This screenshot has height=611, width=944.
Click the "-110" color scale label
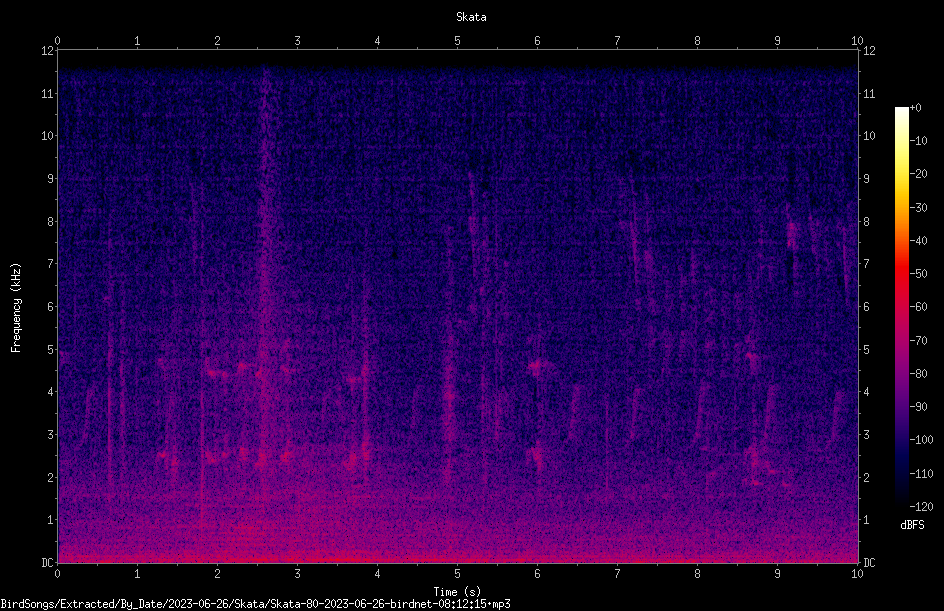coord(921,474)
